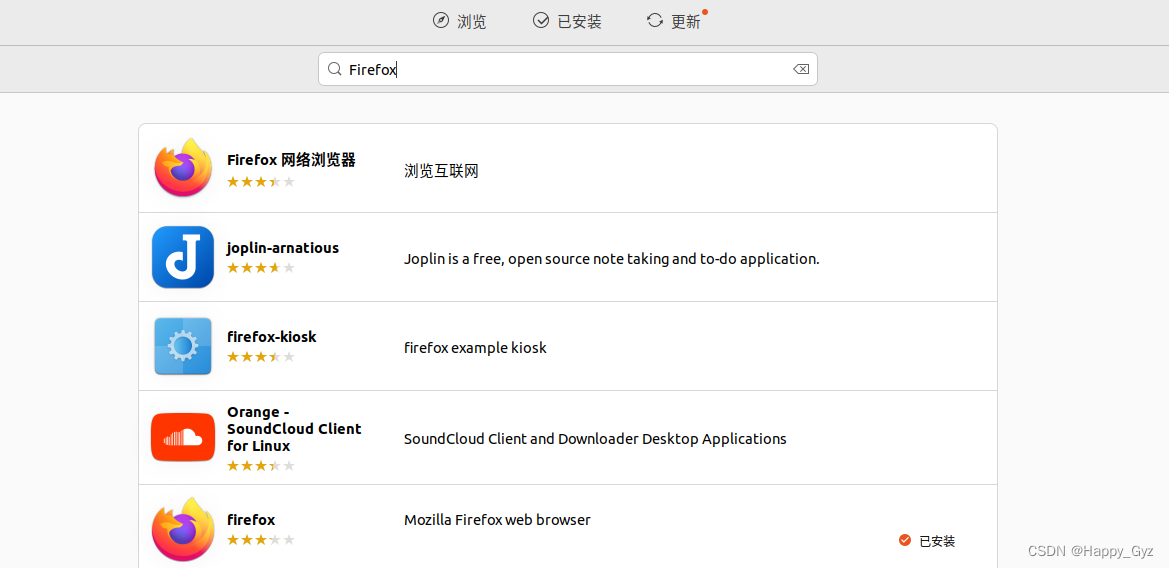Open the joplin-arnatious result title
Image resolution: width=1169 pixels, height=568 pixels.
pyautogui.click(x=283, y=247)
